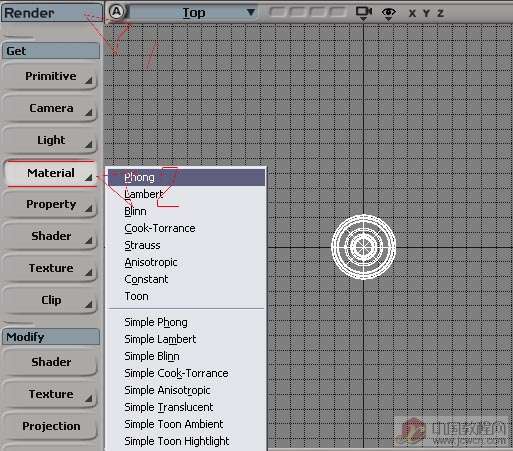Click the third viewport memo slot
513x451 pixels.
point(318,12)
